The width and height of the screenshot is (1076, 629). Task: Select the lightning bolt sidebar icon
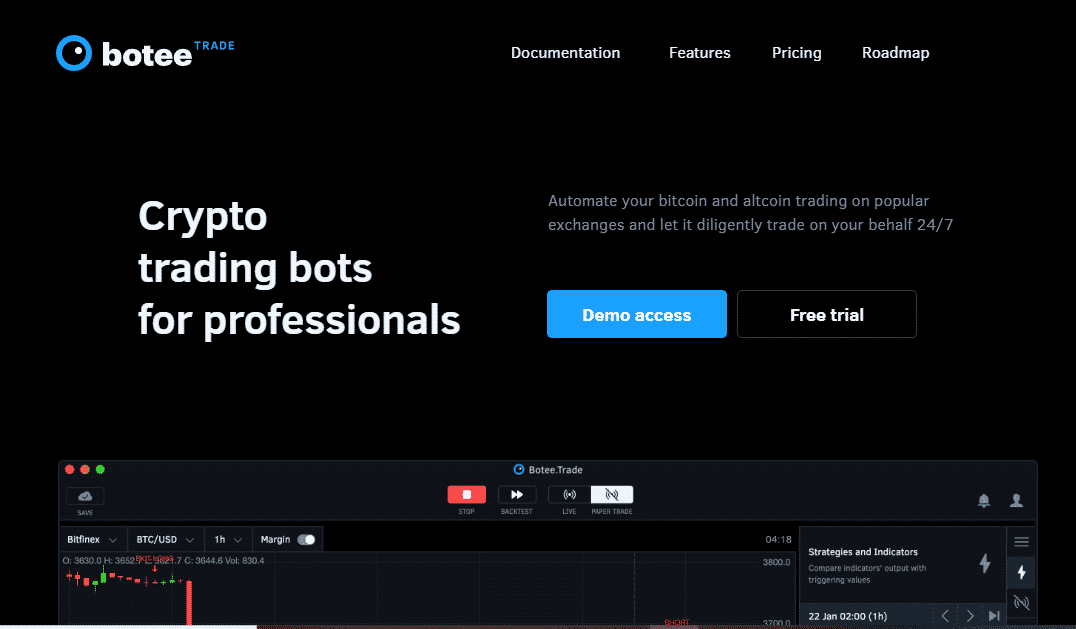(1021, 572)
